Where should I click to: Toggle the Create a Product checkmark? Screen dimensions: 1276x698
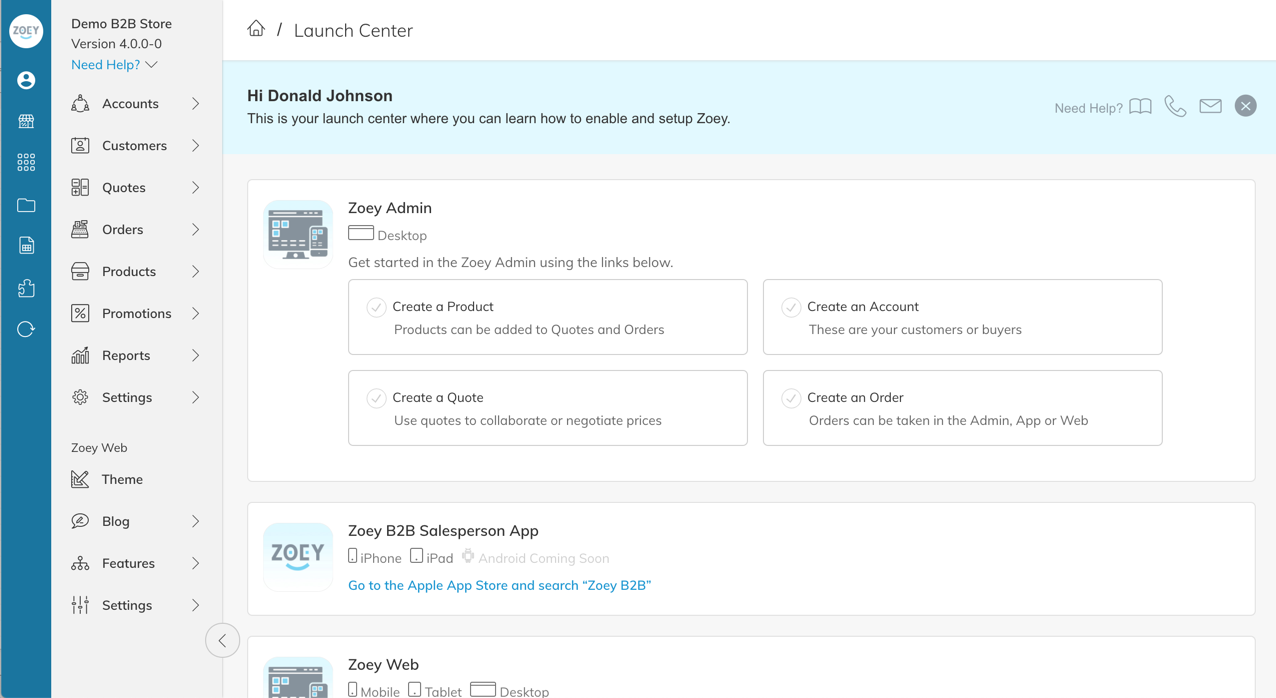tap(376, 307)
